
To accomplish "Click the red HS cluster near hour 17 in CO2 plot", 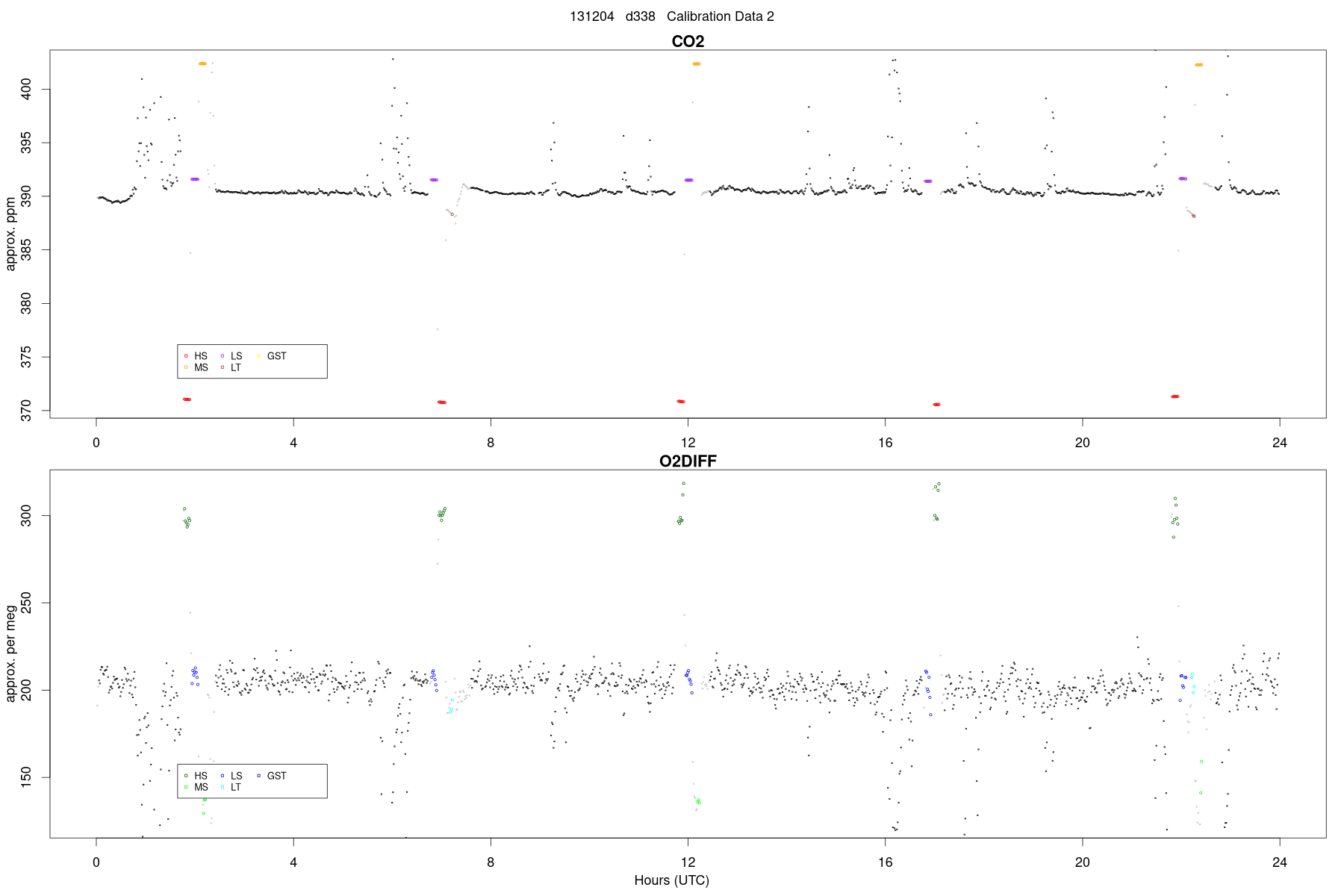I will pos(936,405).
